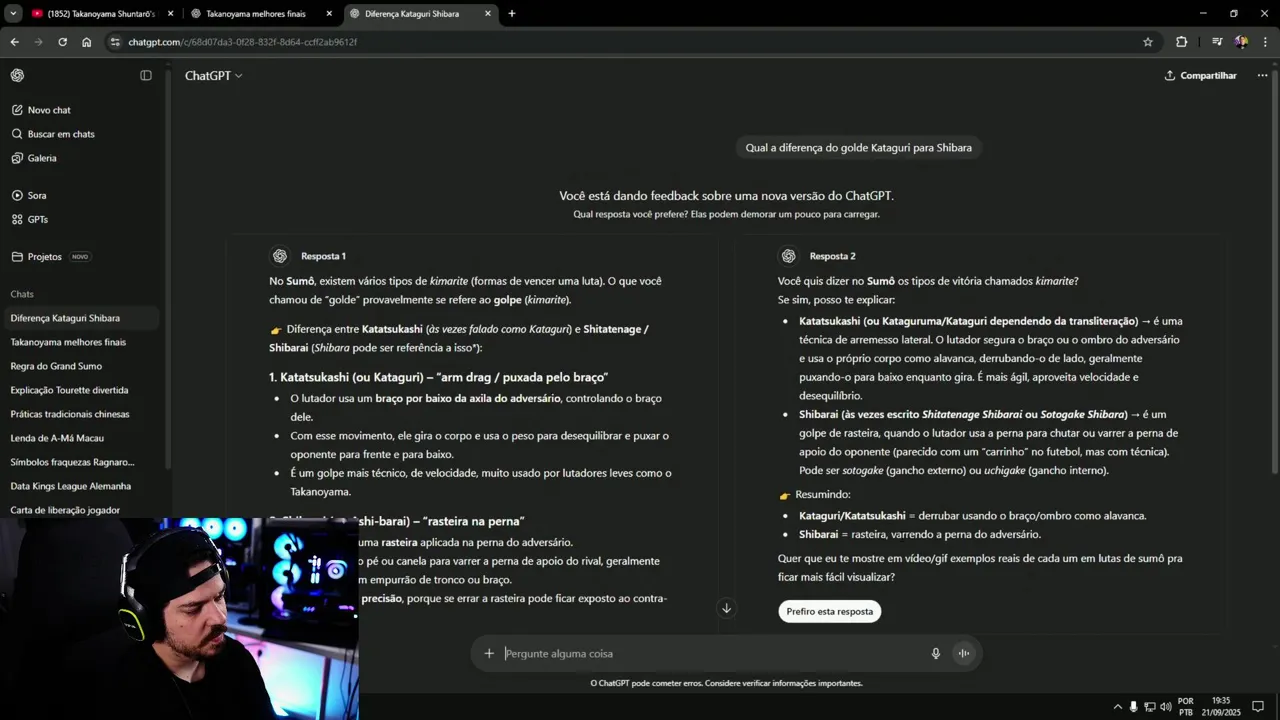Open the media control icon in toolbar
This screenshot has height=720, width=1280.
point(1217,42)
